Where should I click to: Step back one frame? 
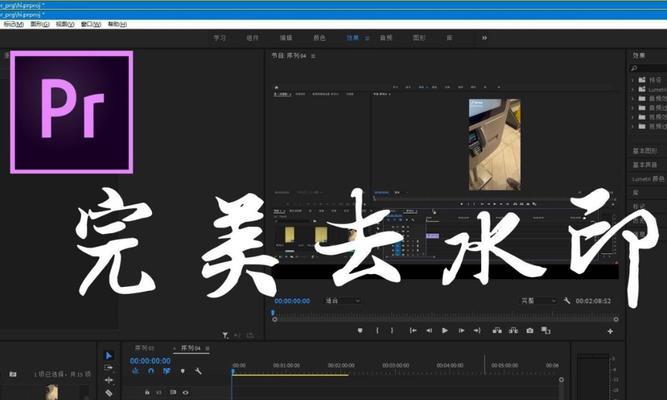click(x=429, y=331)
